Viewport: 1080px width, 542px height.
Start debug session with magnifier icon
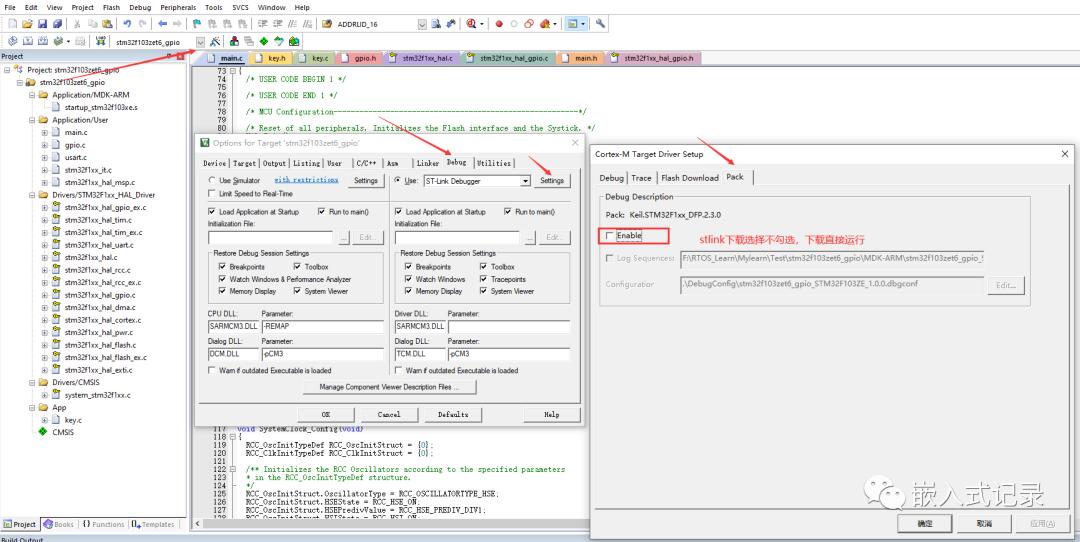point(471,23)
